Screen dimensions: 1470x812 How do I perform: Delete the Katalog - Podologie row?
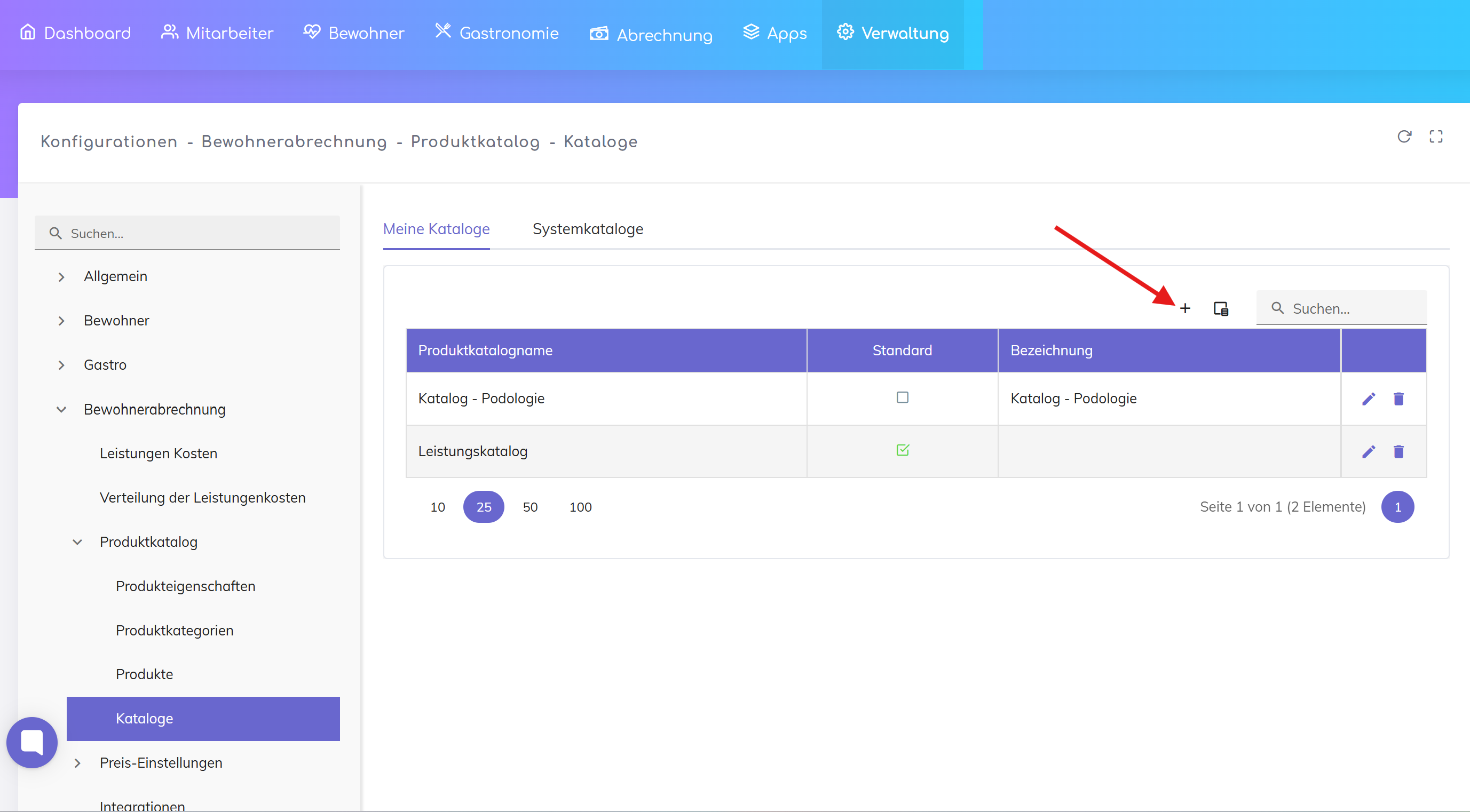[1398, 399]
